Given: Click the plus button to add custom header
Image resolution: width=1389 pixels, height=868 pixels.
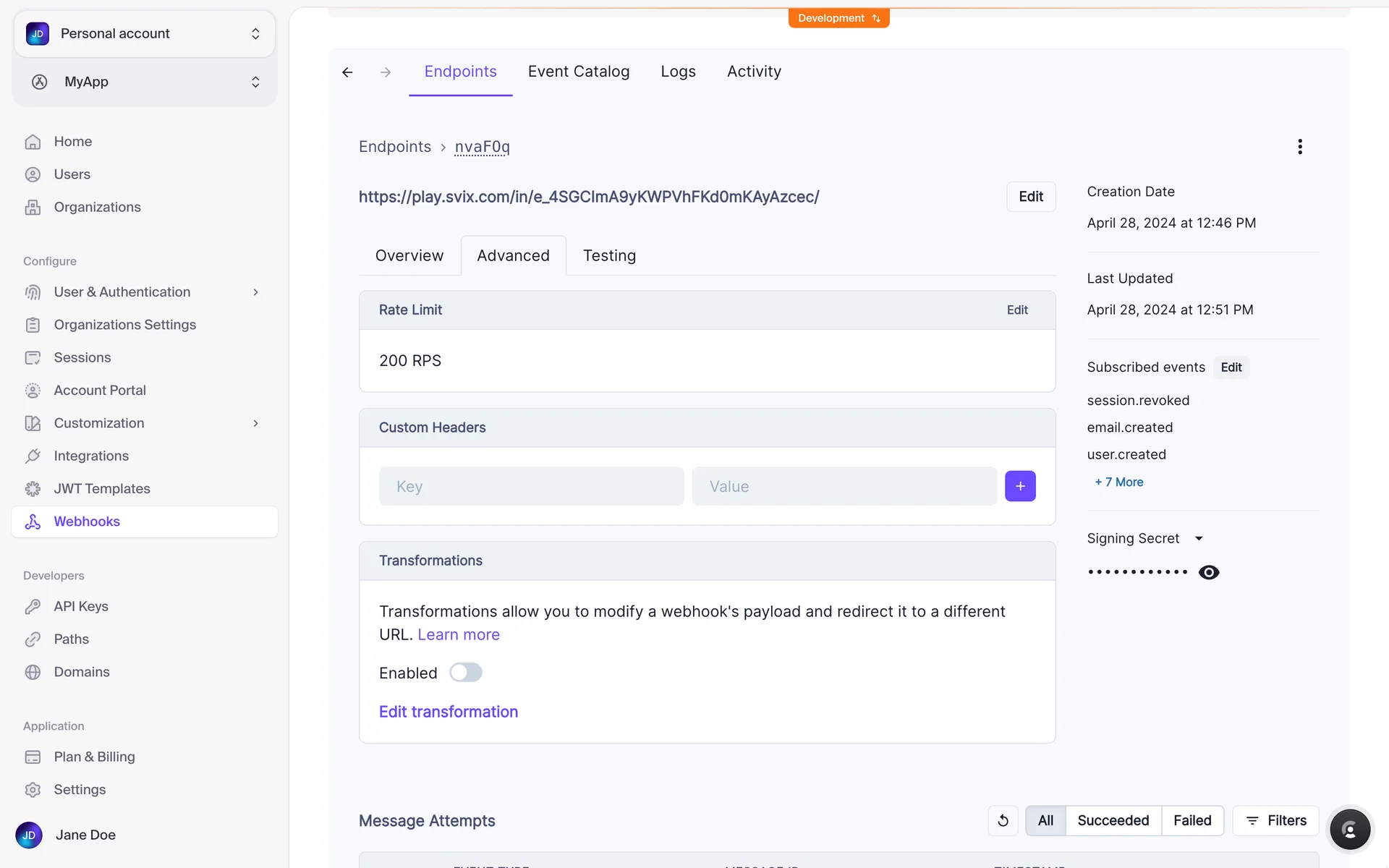Looking at the screenshot, I should click(1020, 486).
